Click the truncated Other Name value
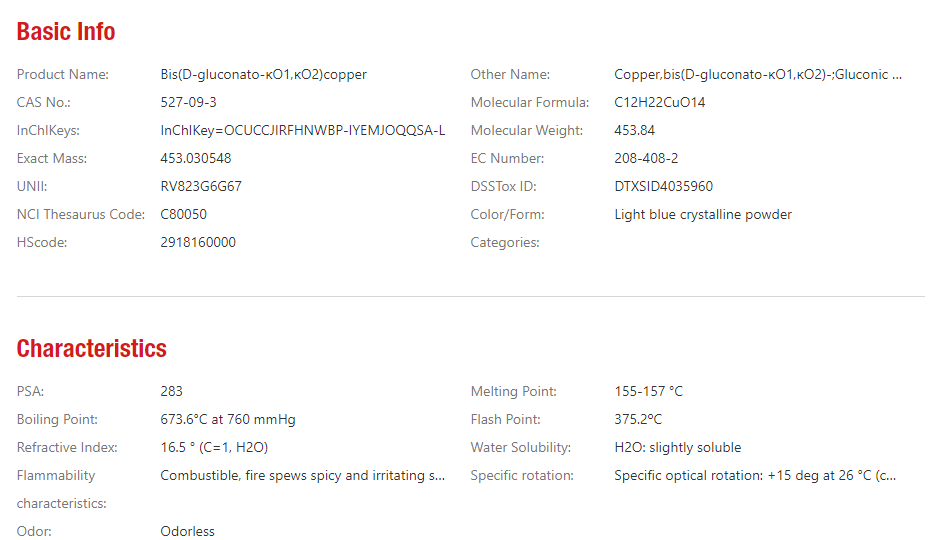Viewport: 949px width, 540px height. click(x=758, y=74)
